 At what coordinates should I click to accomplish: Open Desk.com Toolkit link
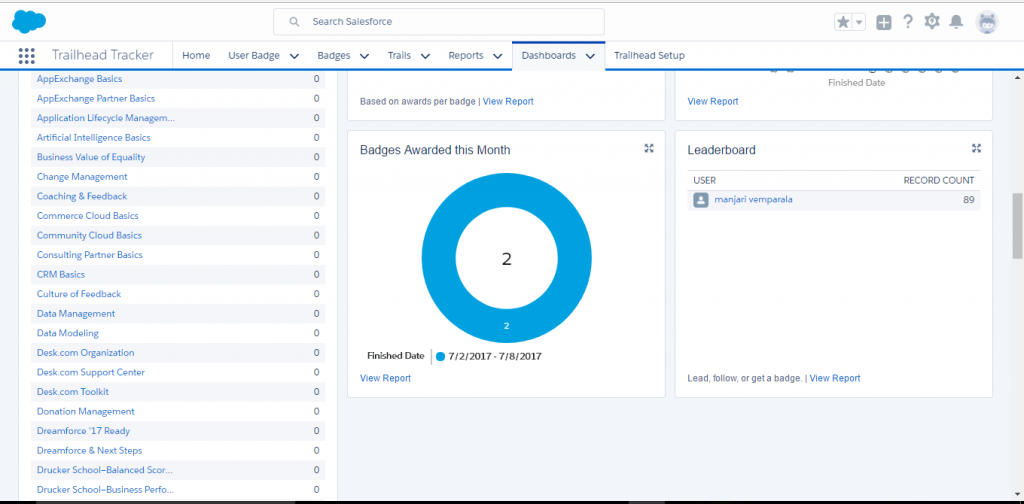point(72,392)
